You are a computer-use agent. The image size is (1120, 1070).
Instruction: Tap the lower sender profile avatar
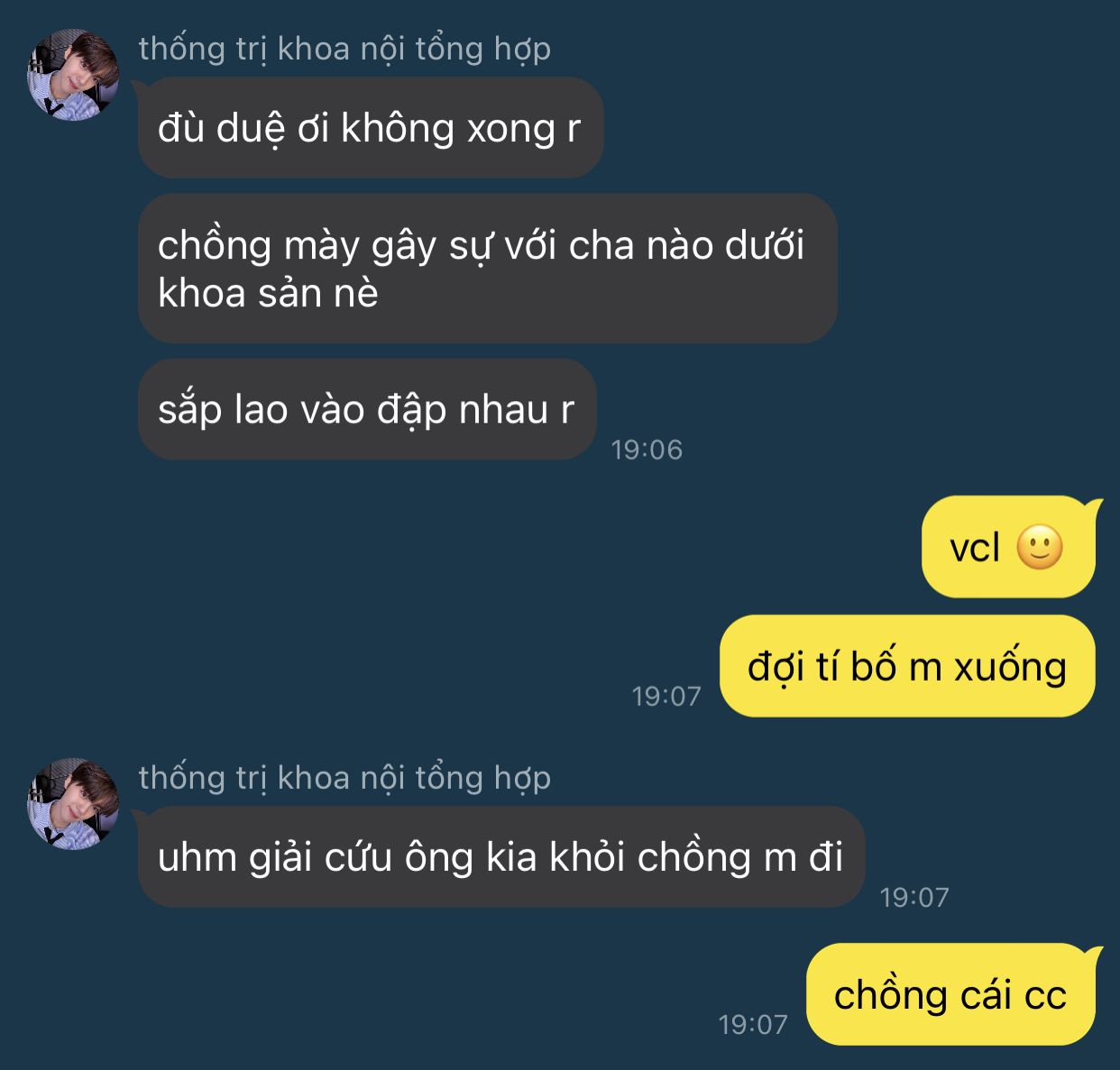73,804
